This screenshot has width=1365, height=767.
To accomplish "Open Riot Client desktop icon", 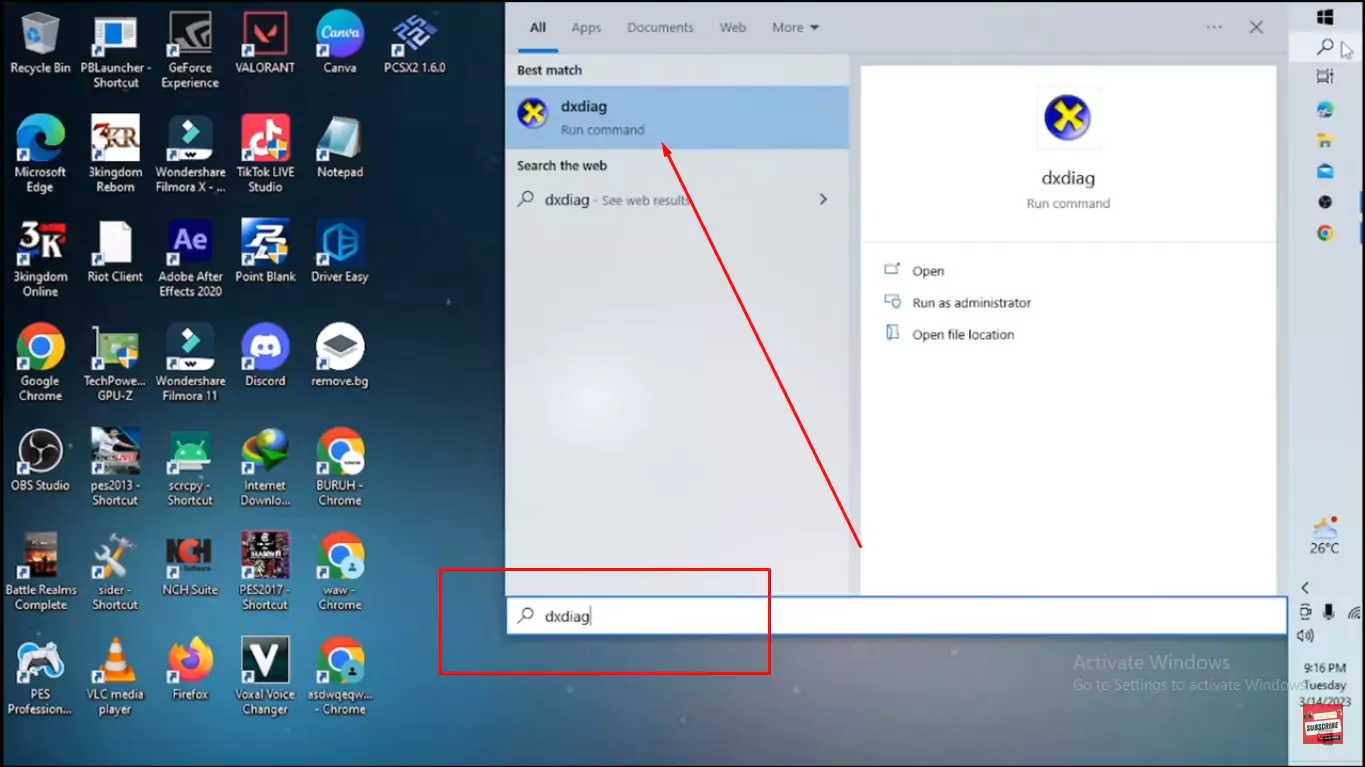I will tap(115, 251).
